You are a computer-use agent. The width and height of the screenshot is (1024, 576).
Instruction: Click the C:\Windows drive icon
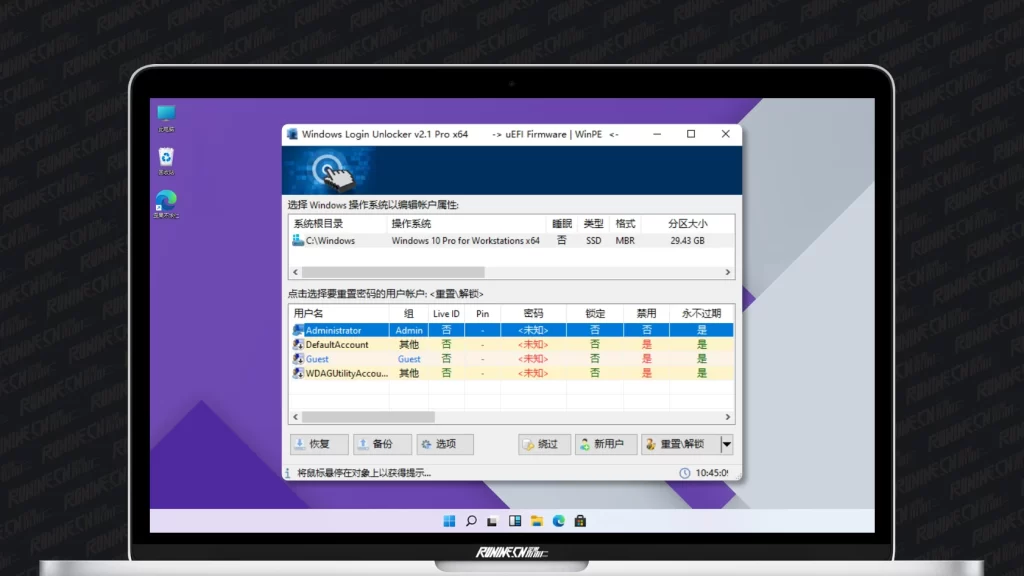pyautogui.click(x=298, y=241)
